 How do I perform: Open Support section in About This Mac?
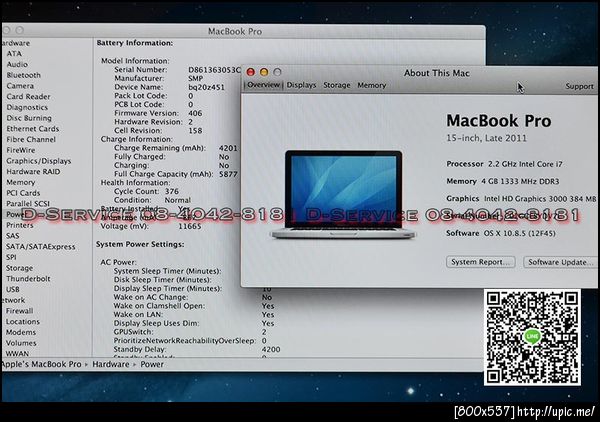[x=579, y=86]
